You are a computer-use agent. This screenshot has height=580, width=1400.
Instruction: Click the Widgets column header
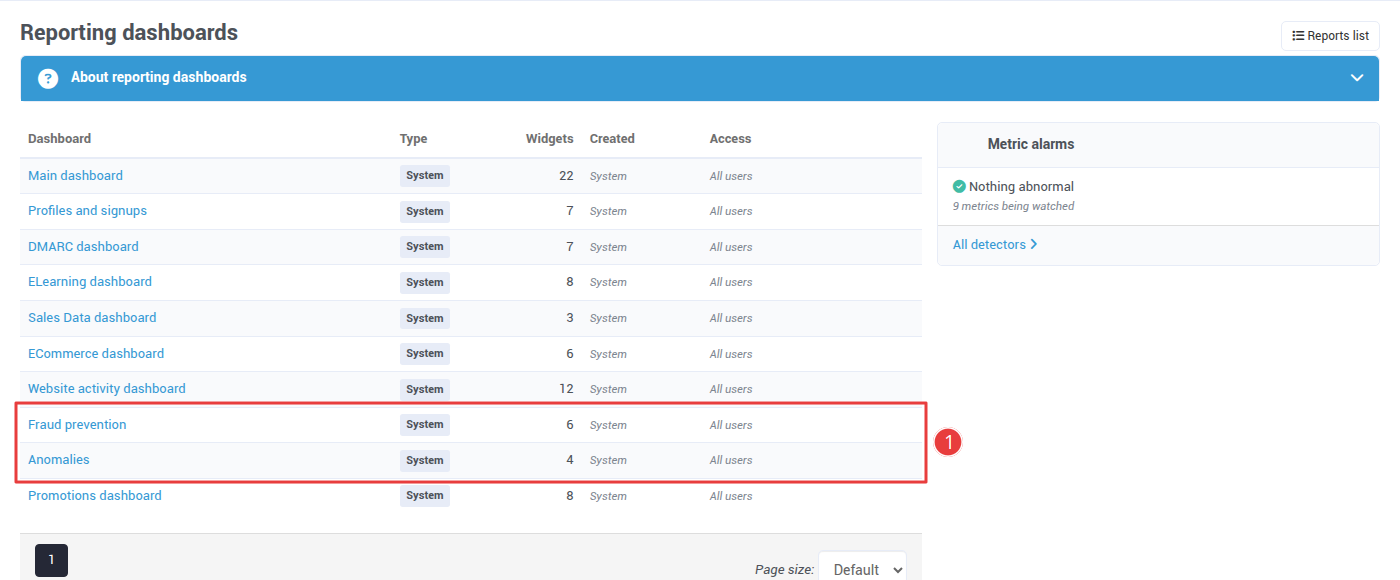click(x=550, y=139)
